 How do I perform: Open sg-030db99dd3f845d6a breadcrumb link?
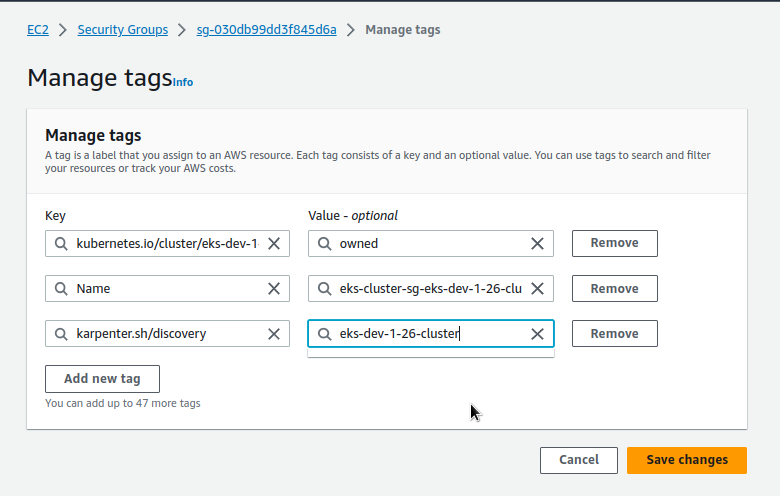click(x=267, y=30)
